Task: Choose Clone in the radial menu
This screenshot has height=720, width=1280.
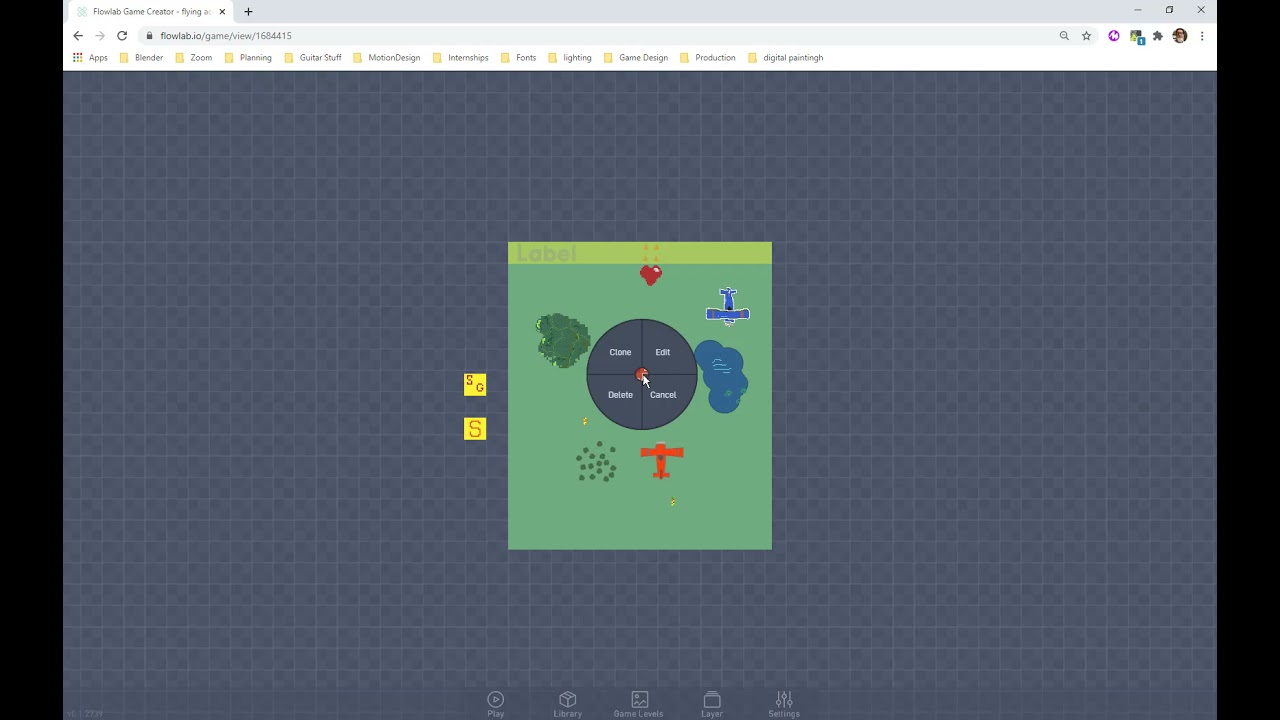Action: point(620,352)
